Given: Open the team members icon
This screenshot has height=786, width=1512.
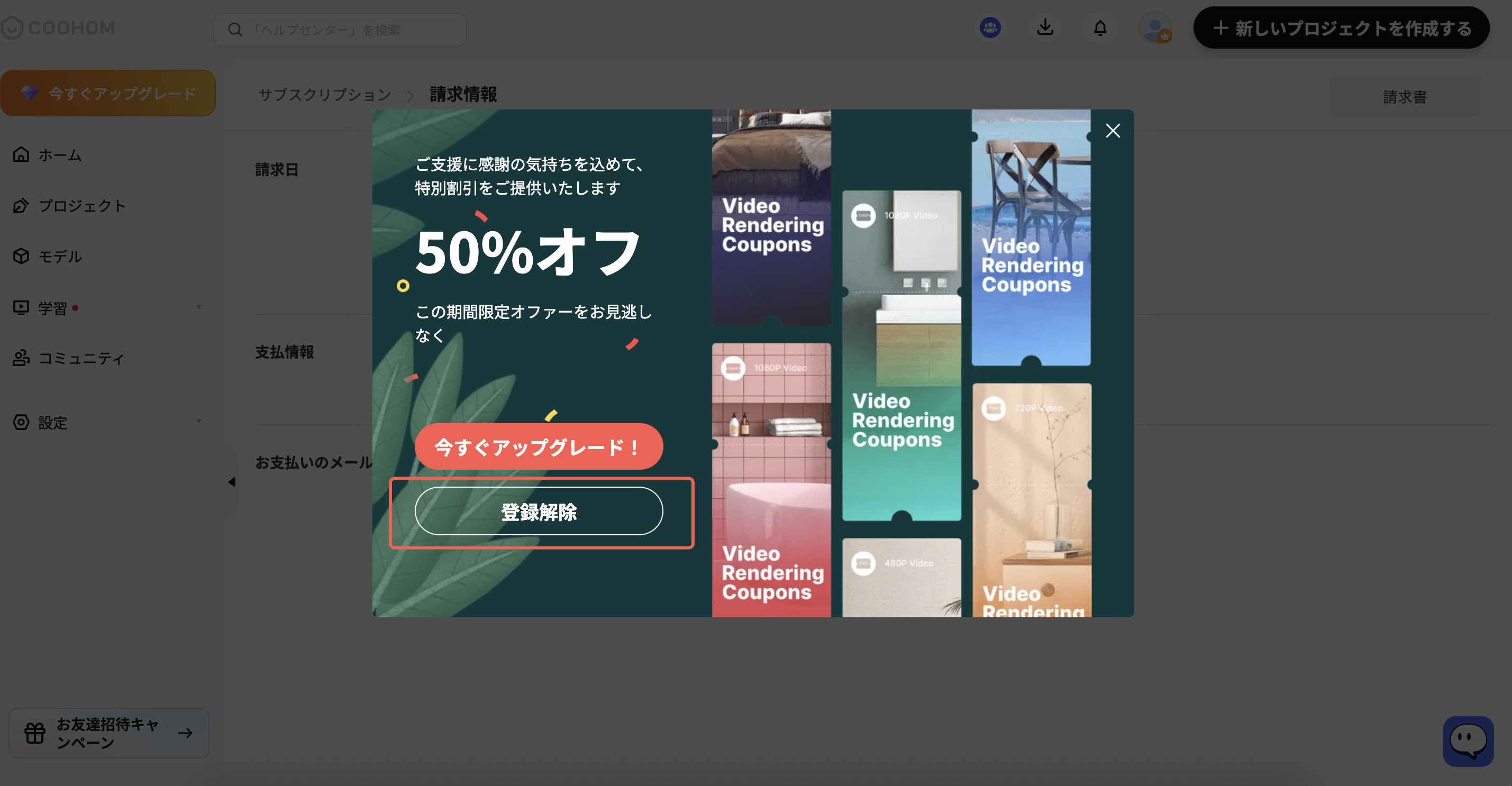Looking at the screenshot, I should 990,28.
